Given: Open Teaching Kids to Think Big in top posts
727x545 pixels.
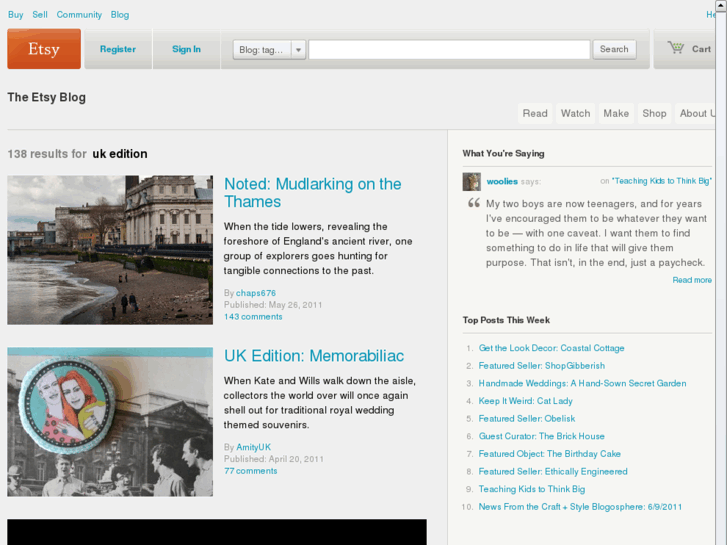Looking at the screenshot, I should [532, 489].
